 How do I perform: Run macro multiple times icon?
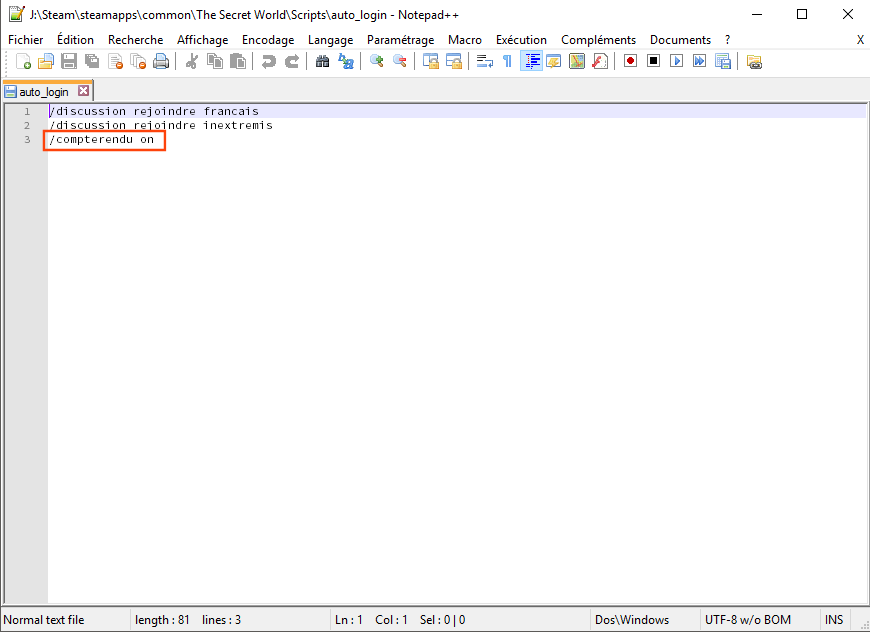[x=700, y=61]
